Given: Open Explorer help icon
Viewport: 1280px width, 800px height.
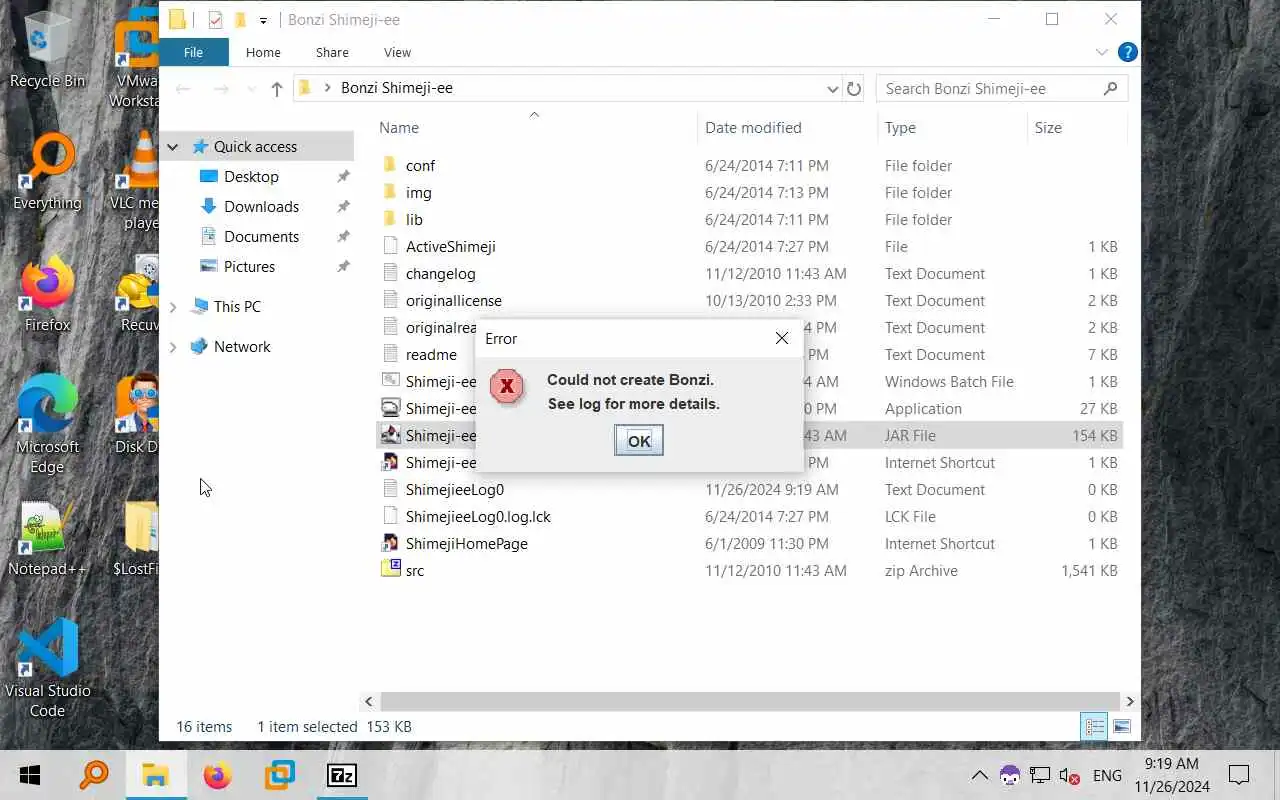Looking at the screenshot, I should tap(1127, 52).
